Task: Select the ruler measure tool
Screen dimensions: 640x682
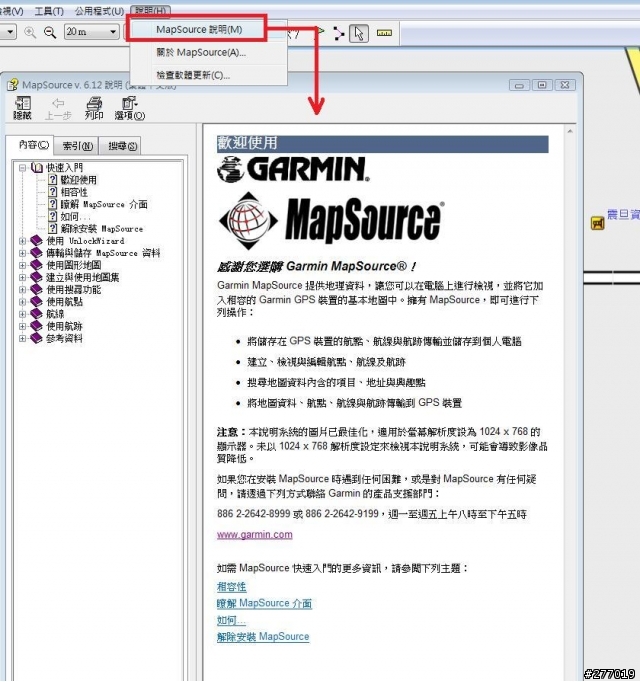Action: [x=384, y=33]
